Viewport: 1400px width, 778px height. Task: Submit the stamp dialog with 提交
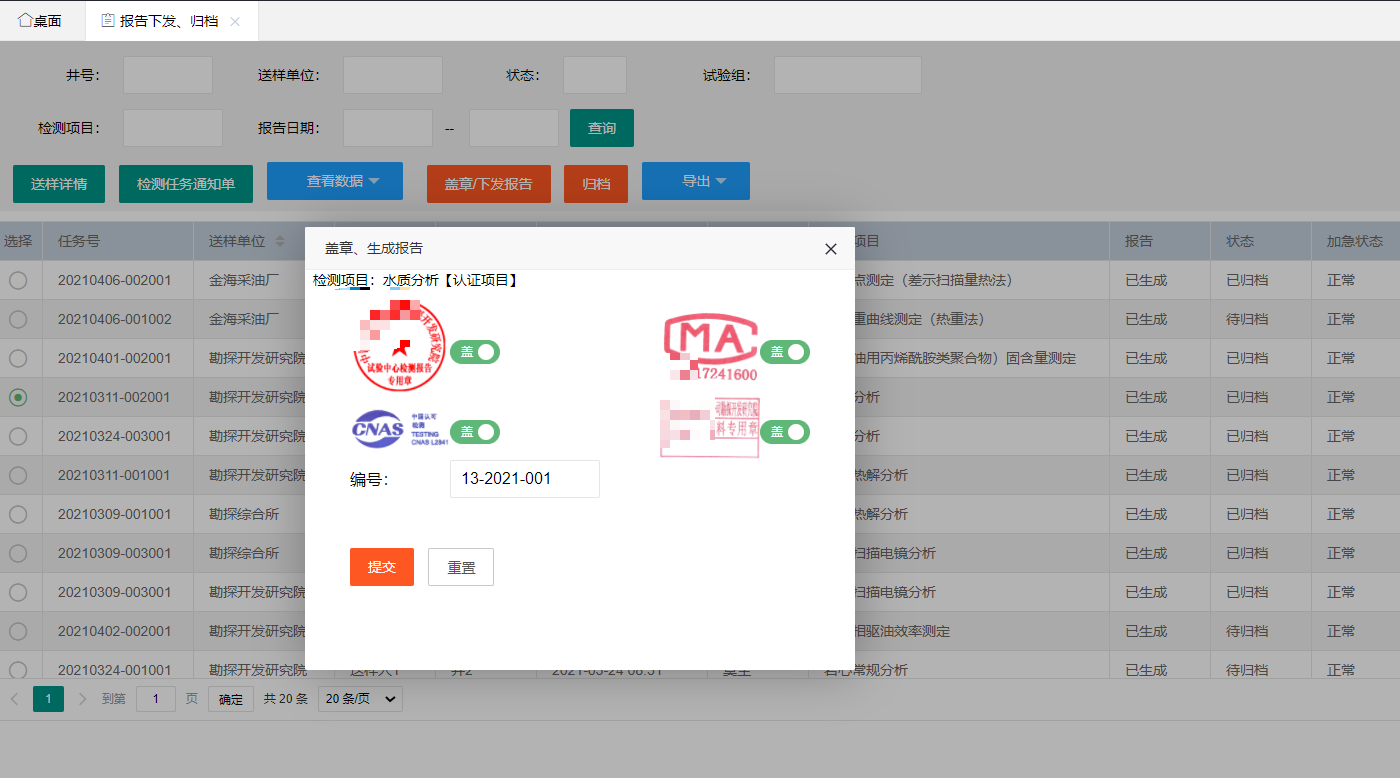[381, 567]
